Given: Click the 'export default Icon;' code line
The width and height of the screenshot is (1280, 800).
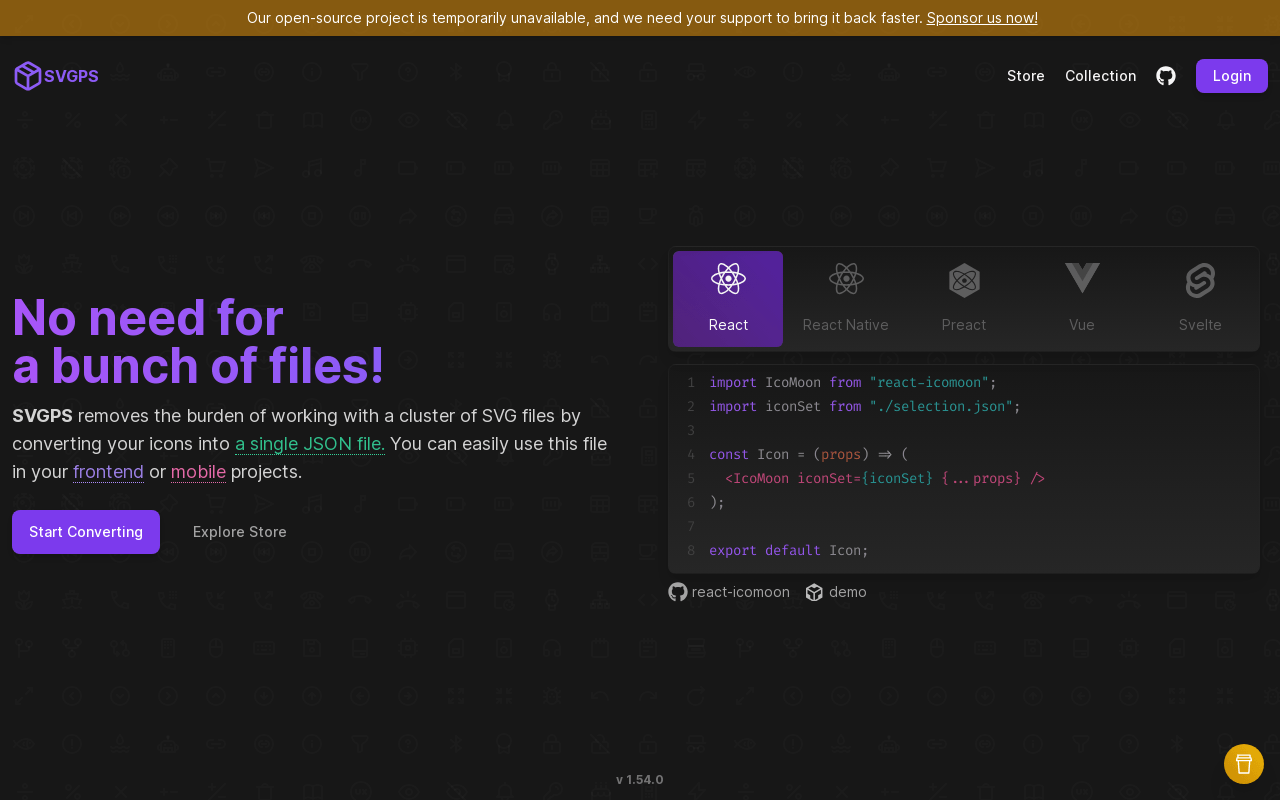Looking at the screenshot, I should [789, 551].
